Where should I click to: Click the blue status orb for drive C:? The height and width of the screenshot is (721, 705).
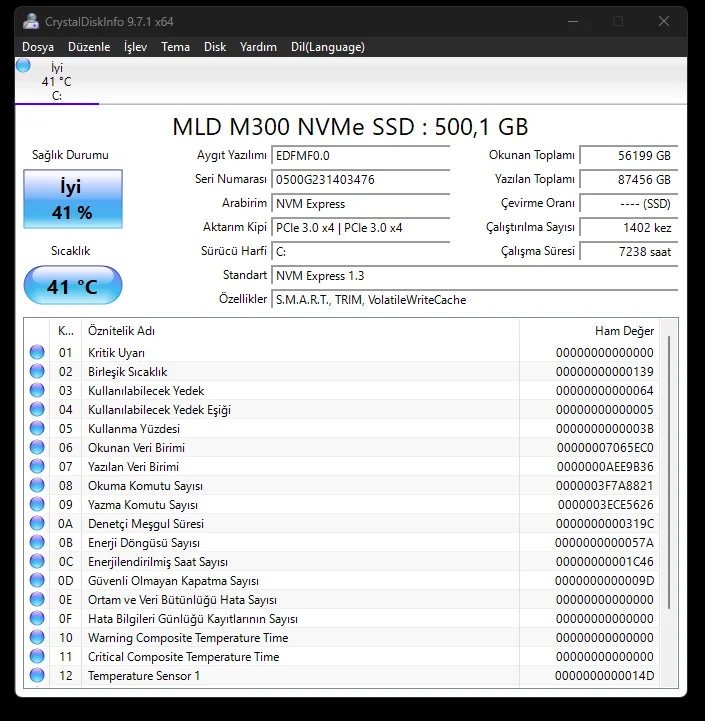click(23, 65)
